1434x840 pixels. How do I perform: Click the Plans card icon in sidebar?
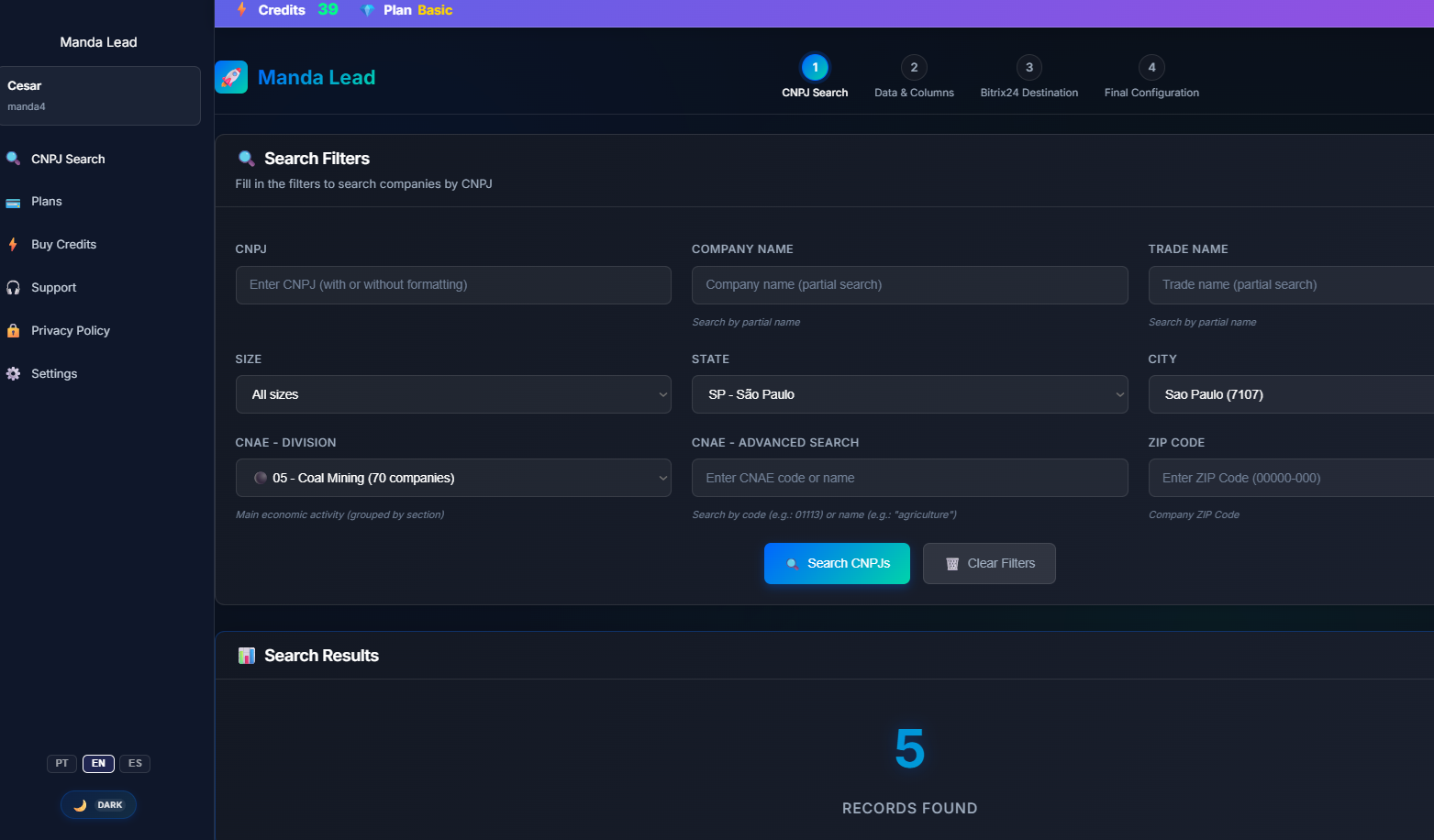coord(13,202)
